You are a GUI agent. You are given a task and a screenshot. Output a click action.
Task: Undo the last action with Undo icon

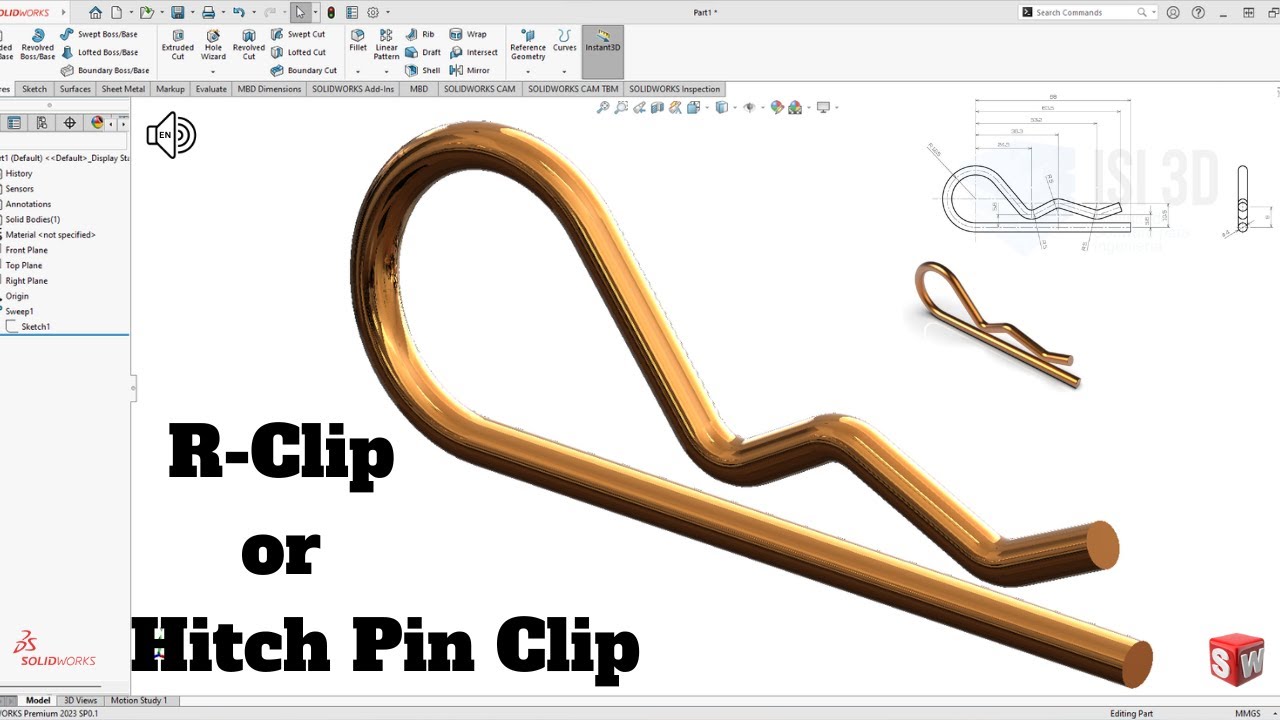click(x=238, y=13)
